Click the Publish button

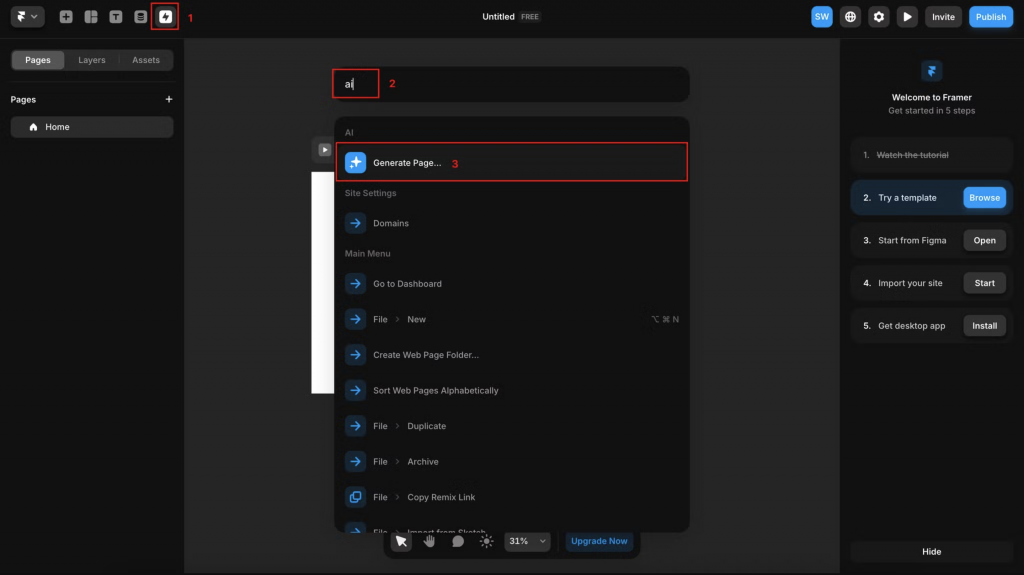point(991,17)
